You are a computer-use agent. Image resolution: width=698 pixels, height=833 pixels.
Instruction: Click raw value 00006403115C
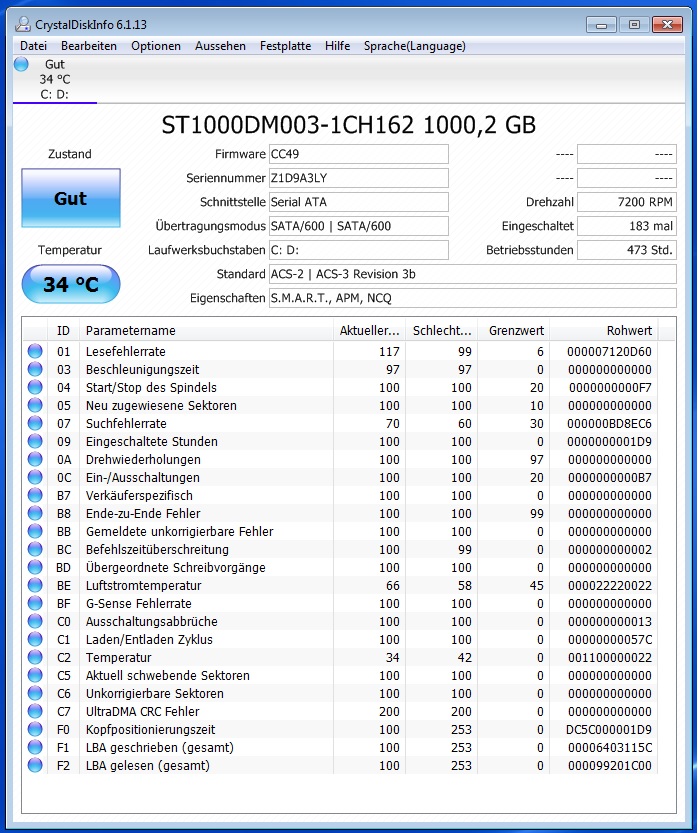pyautogui.click(x=609, y=747)
